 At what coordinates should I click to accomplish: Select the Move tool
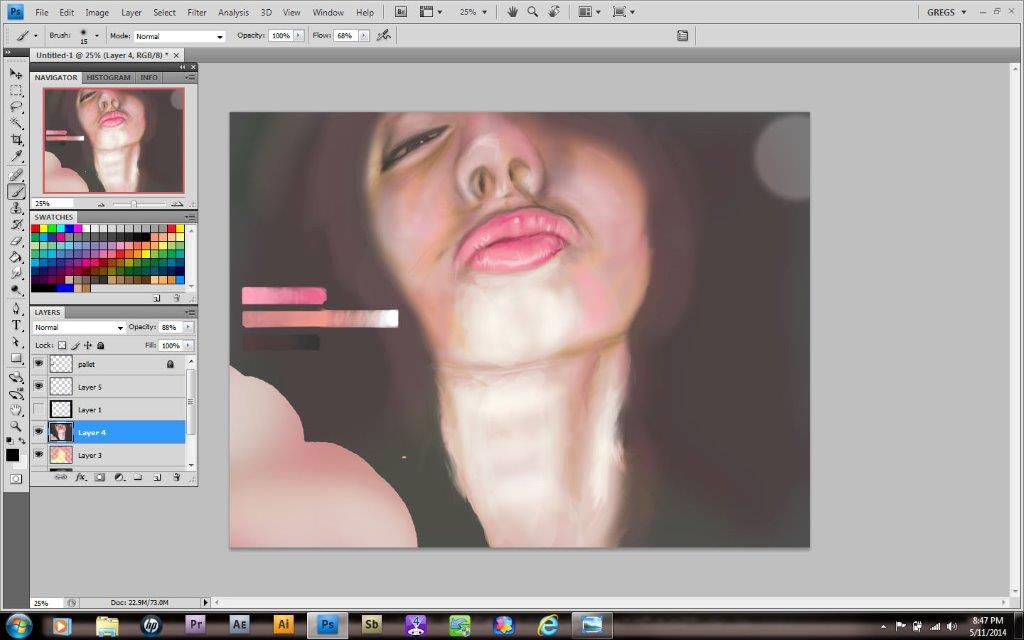[16, 74]
